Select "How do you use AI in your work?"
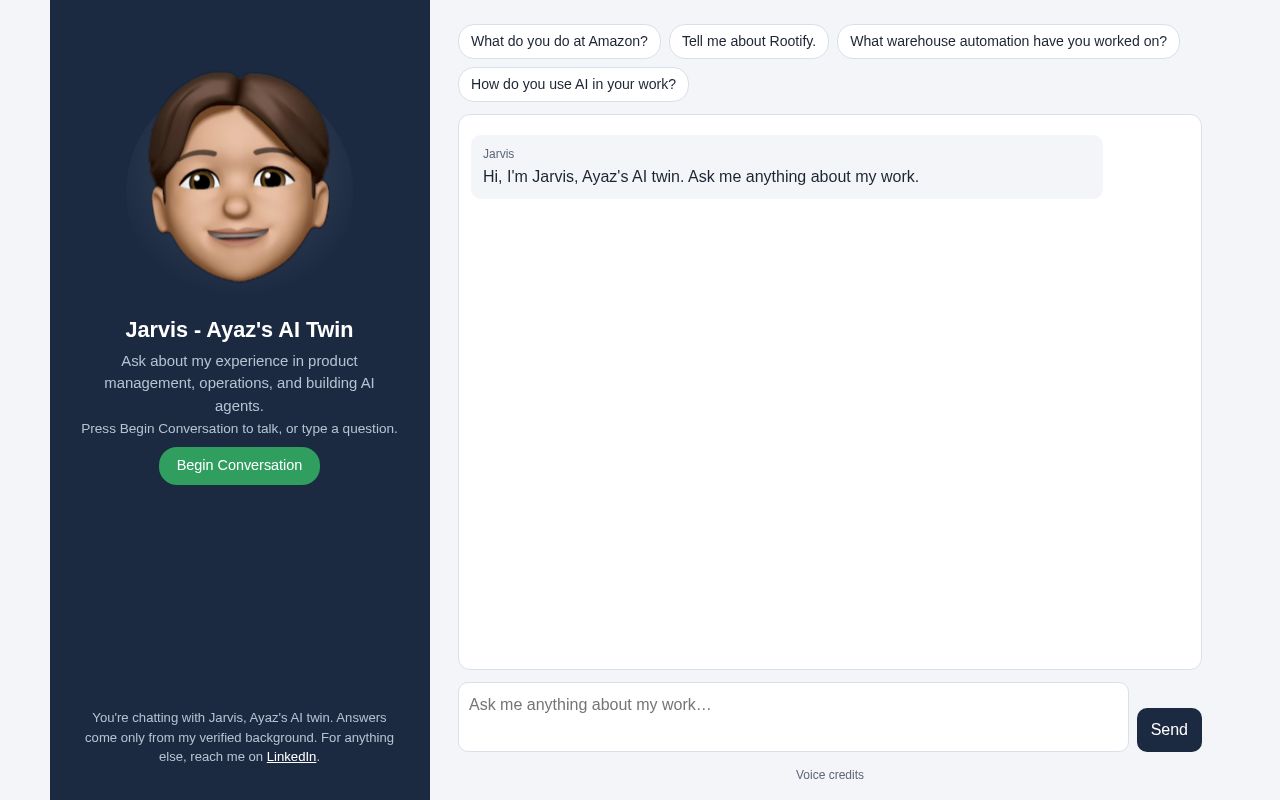 click(573, 85)
